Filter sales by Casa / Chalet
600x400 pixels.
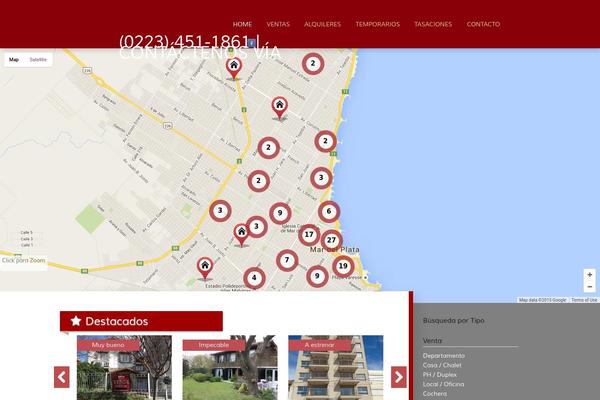pyautogui.click(x=442, y=365)
